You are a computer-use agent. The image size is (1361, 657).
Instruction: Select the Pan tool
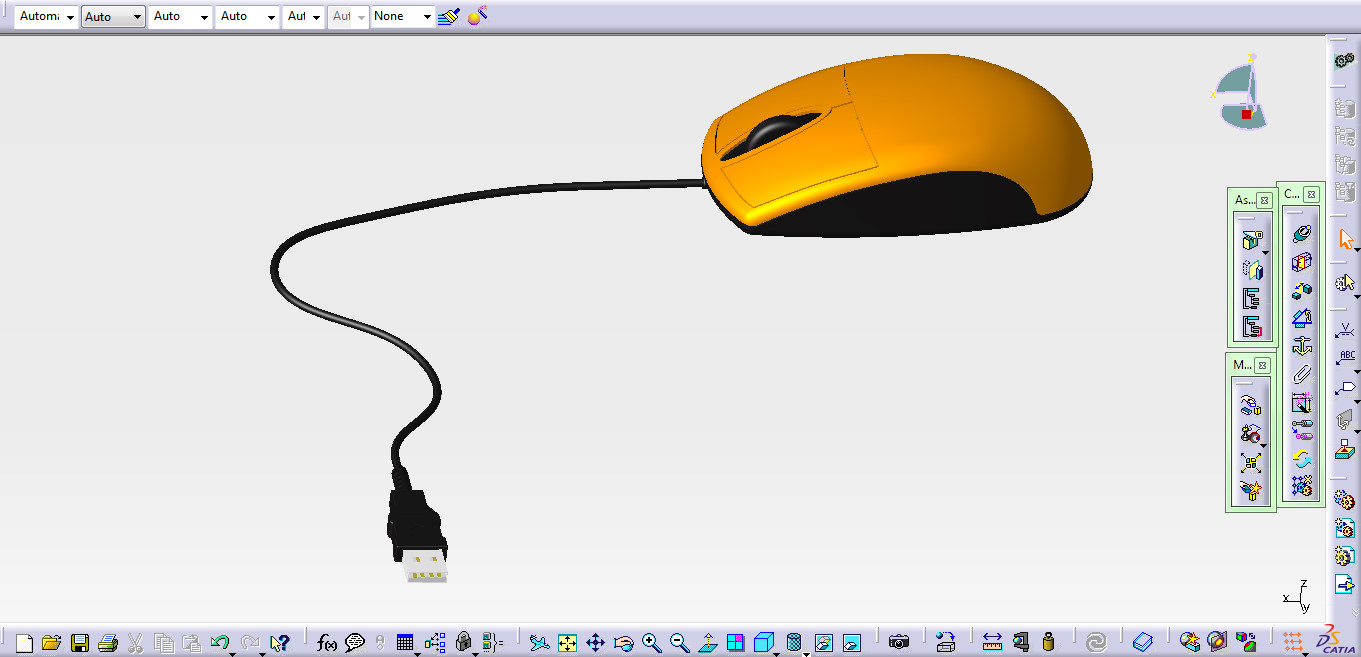pos(596,643)
